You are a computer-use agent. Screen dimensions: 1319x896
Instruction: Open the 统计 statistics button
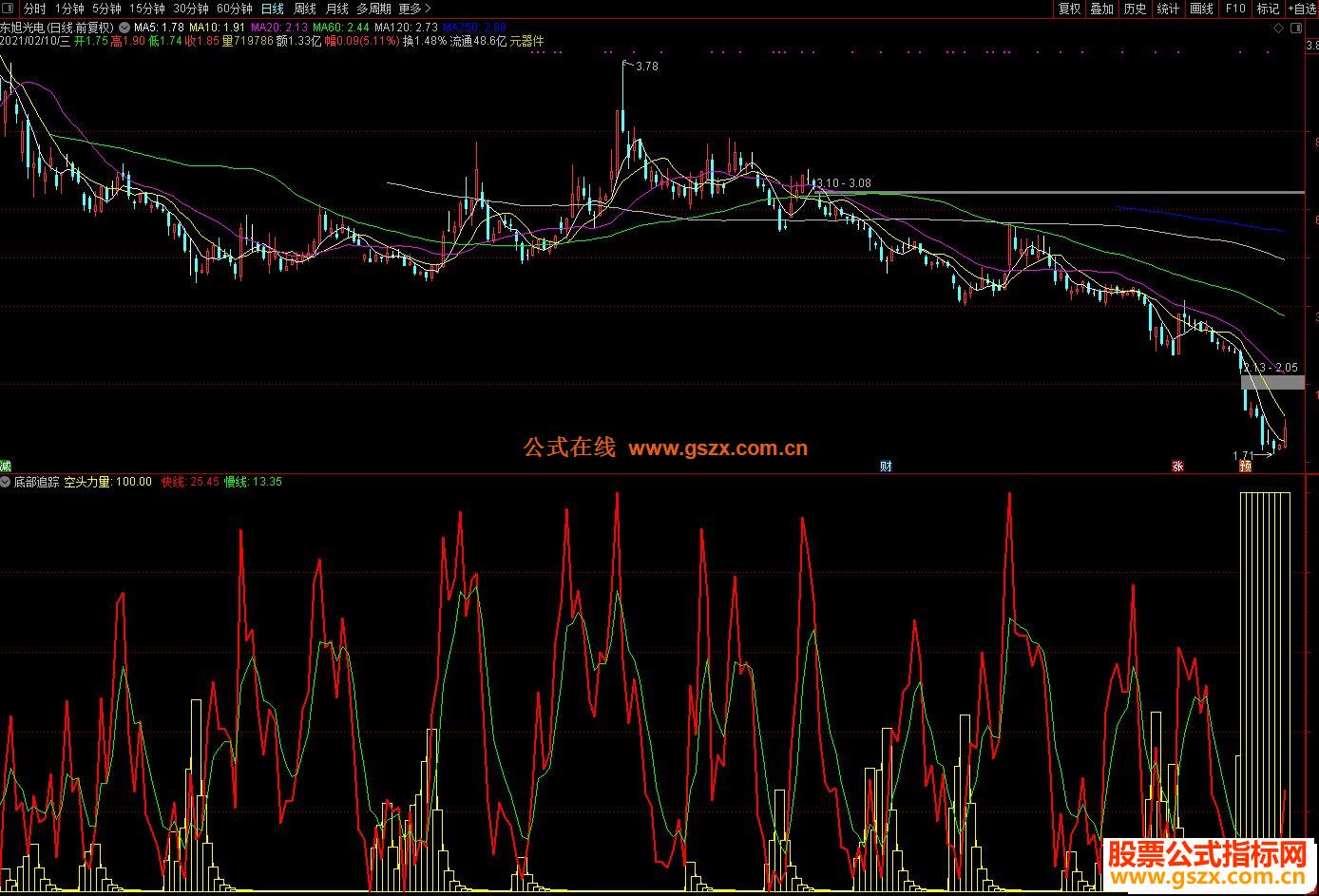[1168, 9]
